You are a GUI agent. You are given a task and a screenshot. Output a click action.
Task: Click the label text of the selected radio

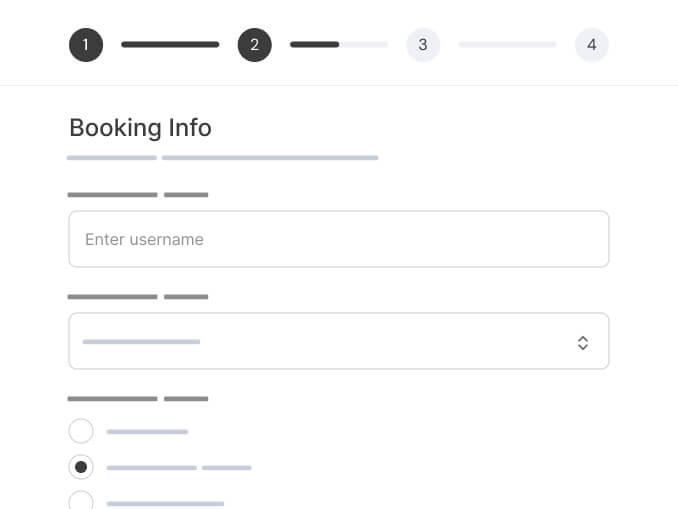click(178, 468)
